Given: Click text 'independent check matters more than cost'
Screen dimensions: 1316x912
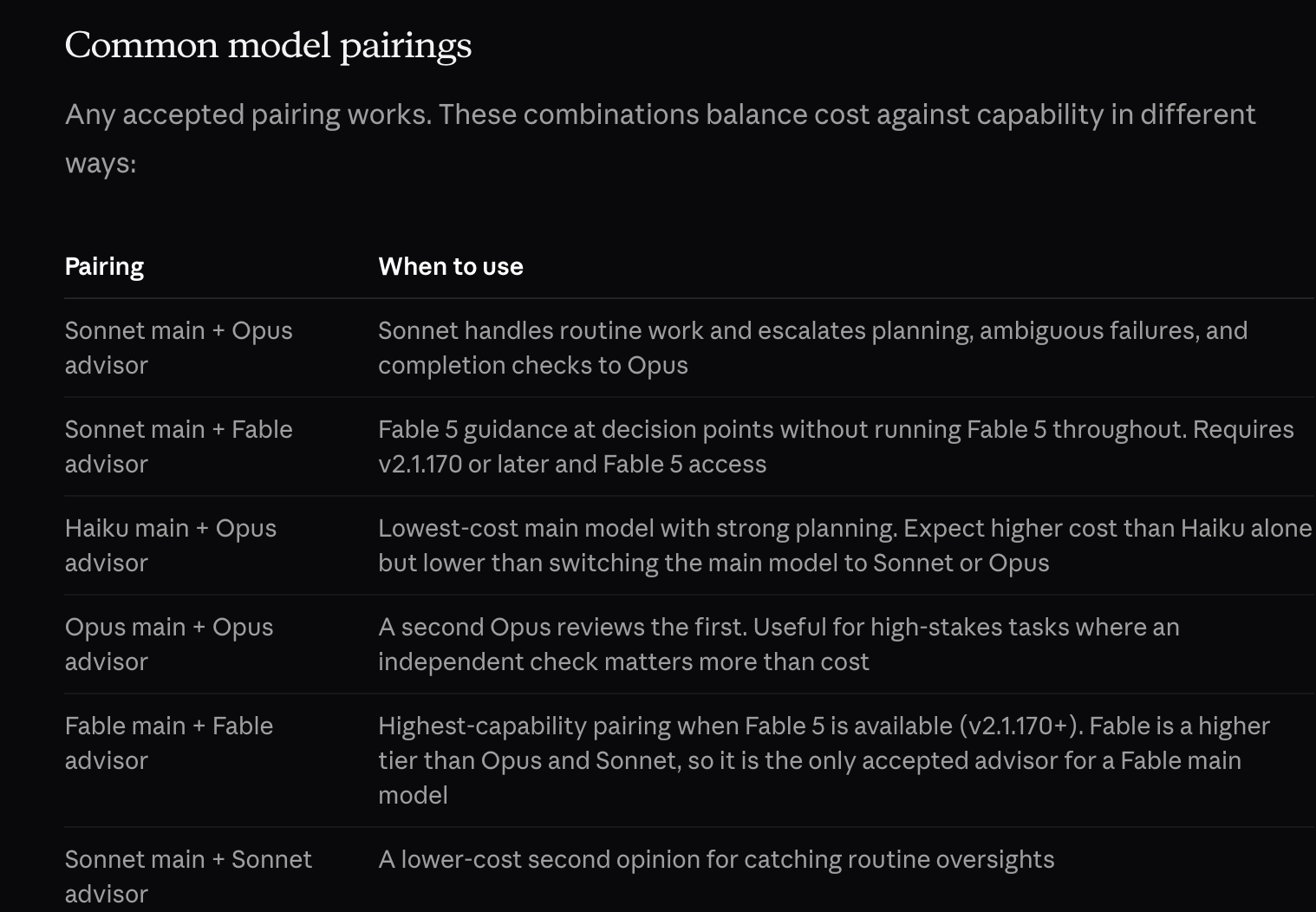Looking at the screenshot, I should (x=623, y=661).
